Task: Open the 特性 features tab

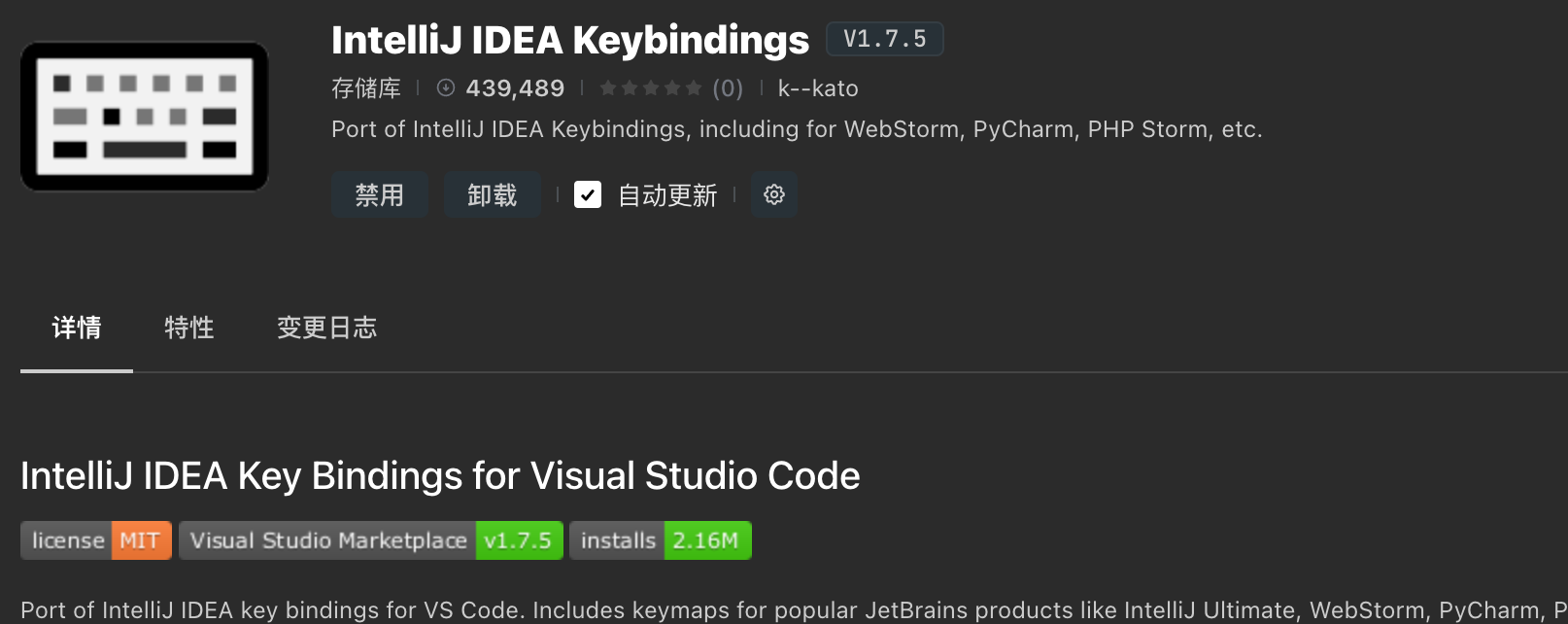Action: [x=189, y=329]
